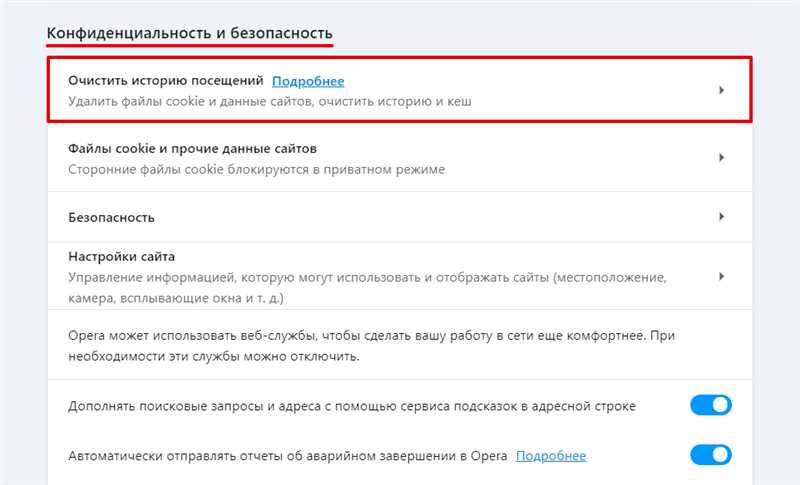Click the Конфиденциальность и безопасность heading

tap(190, 33)
